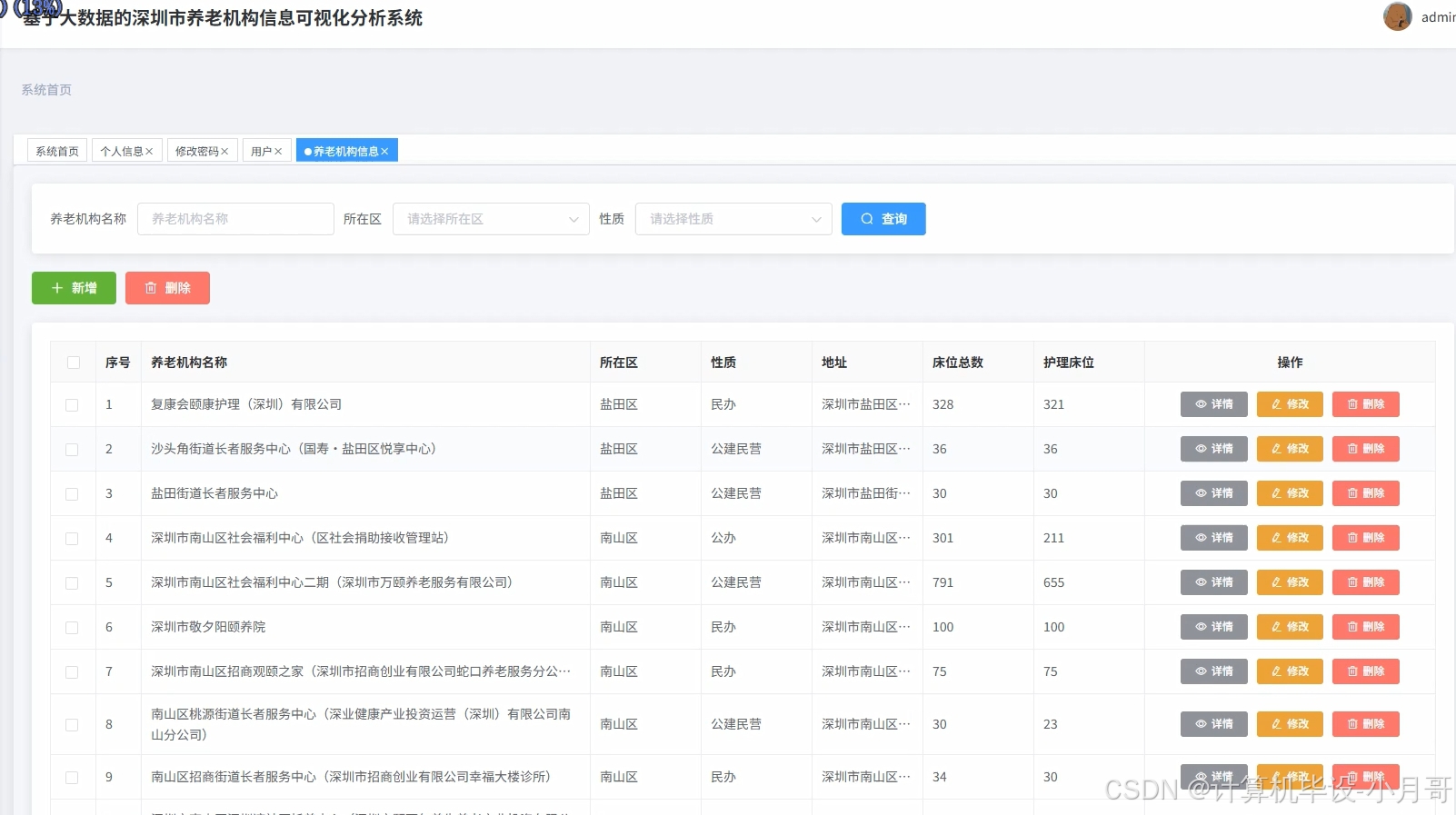Check the row 8 桃源街道 checkbox
The width and height of the screenshot is (1456, 815).
[x=72, y=725]
